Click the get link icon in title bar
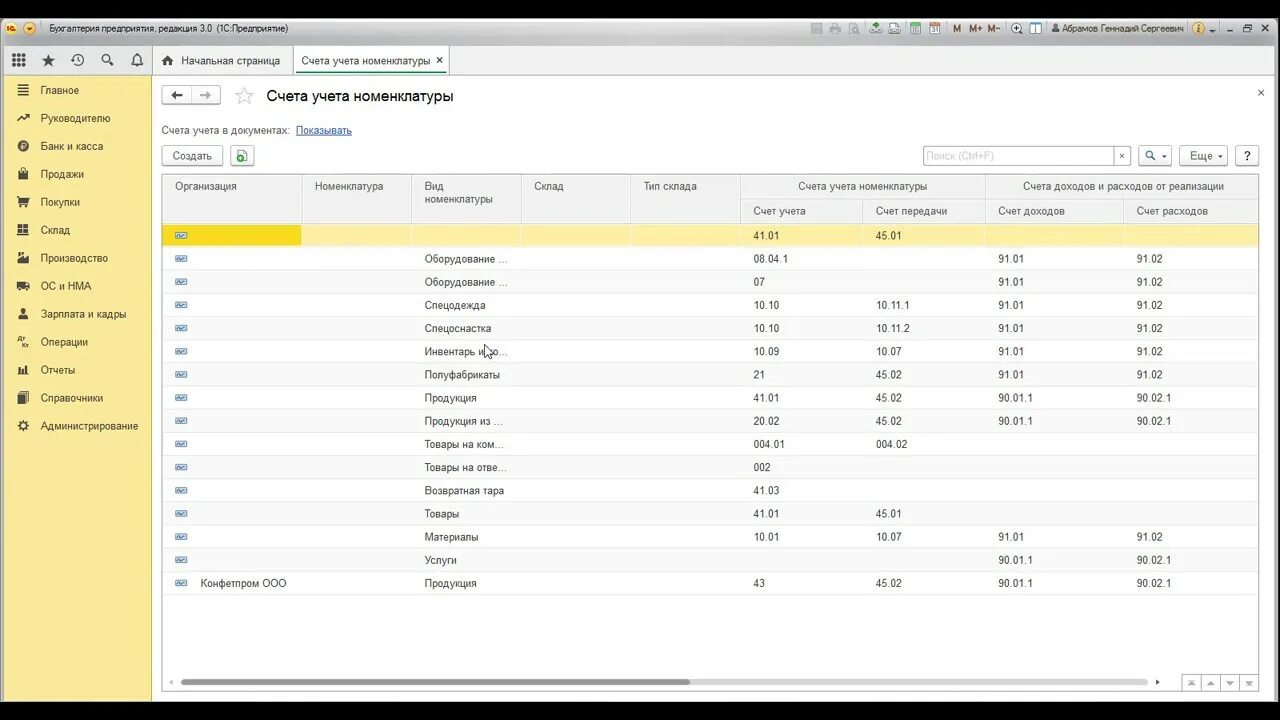The width and height of the screenshot is (1280, 720). [x=876, y=29]
